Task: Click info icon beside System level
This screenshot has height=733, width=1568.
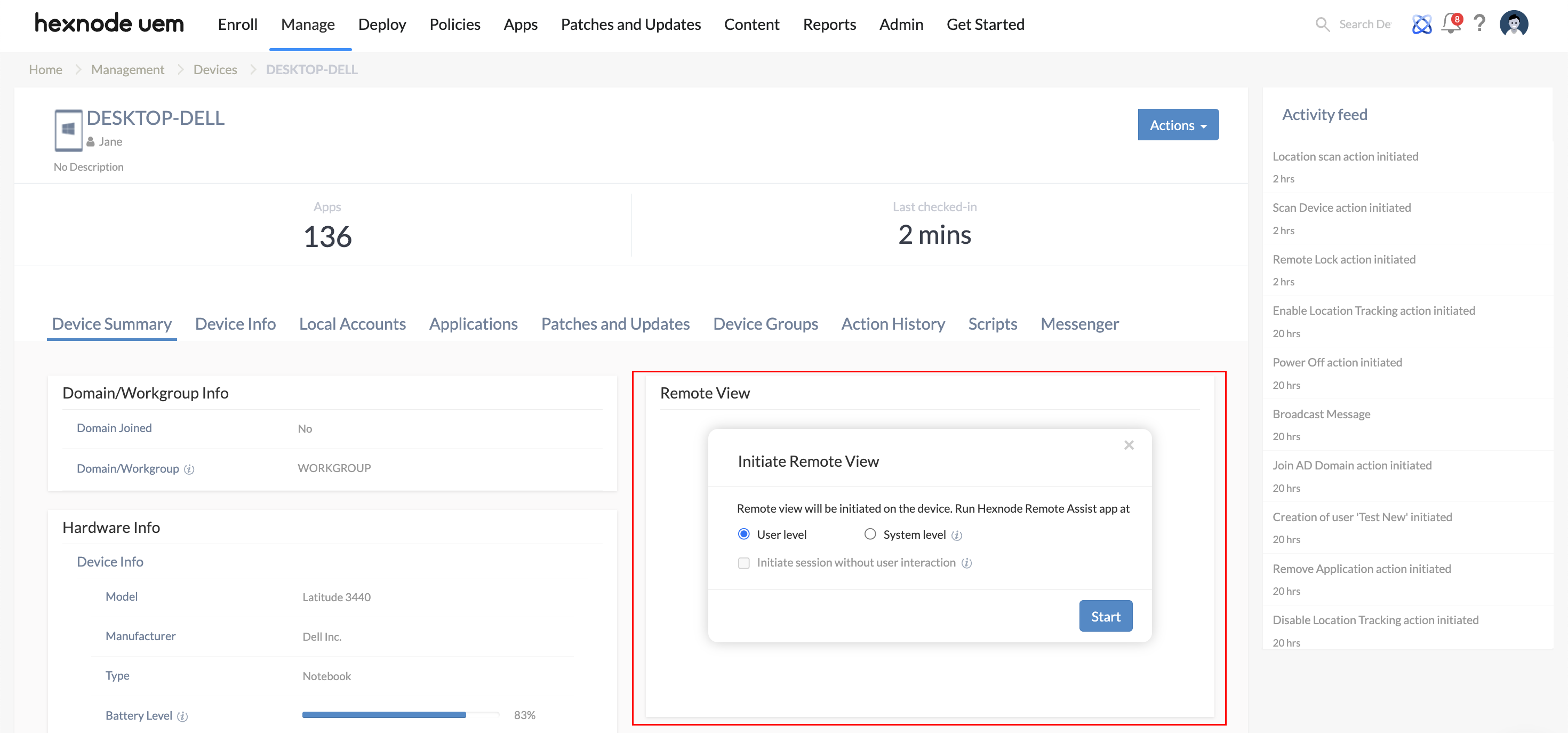Action: 957,536
